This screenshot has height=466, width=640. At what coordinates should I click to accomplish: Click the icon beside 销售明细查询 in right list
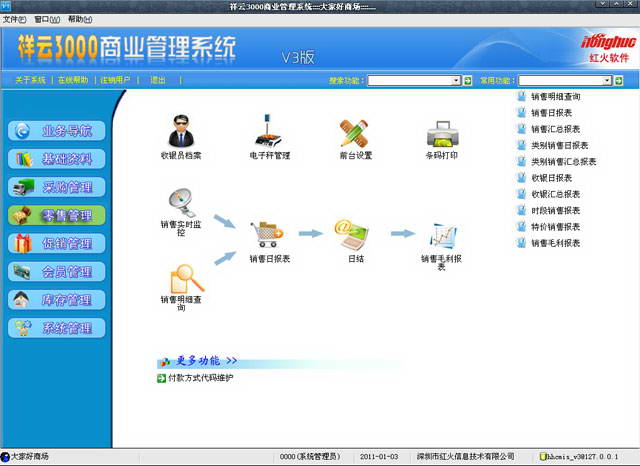(521, 97)
